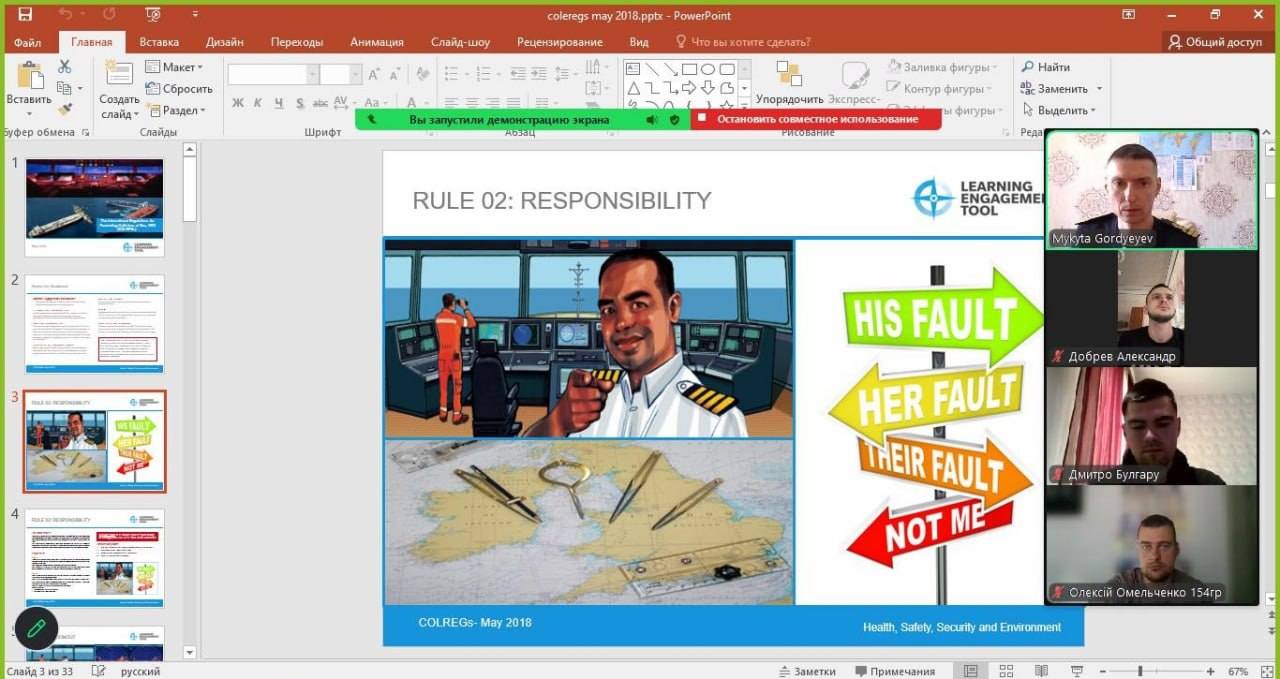
Task: Click the speaker icon in sharing bar
Action: tap(652, 119)
